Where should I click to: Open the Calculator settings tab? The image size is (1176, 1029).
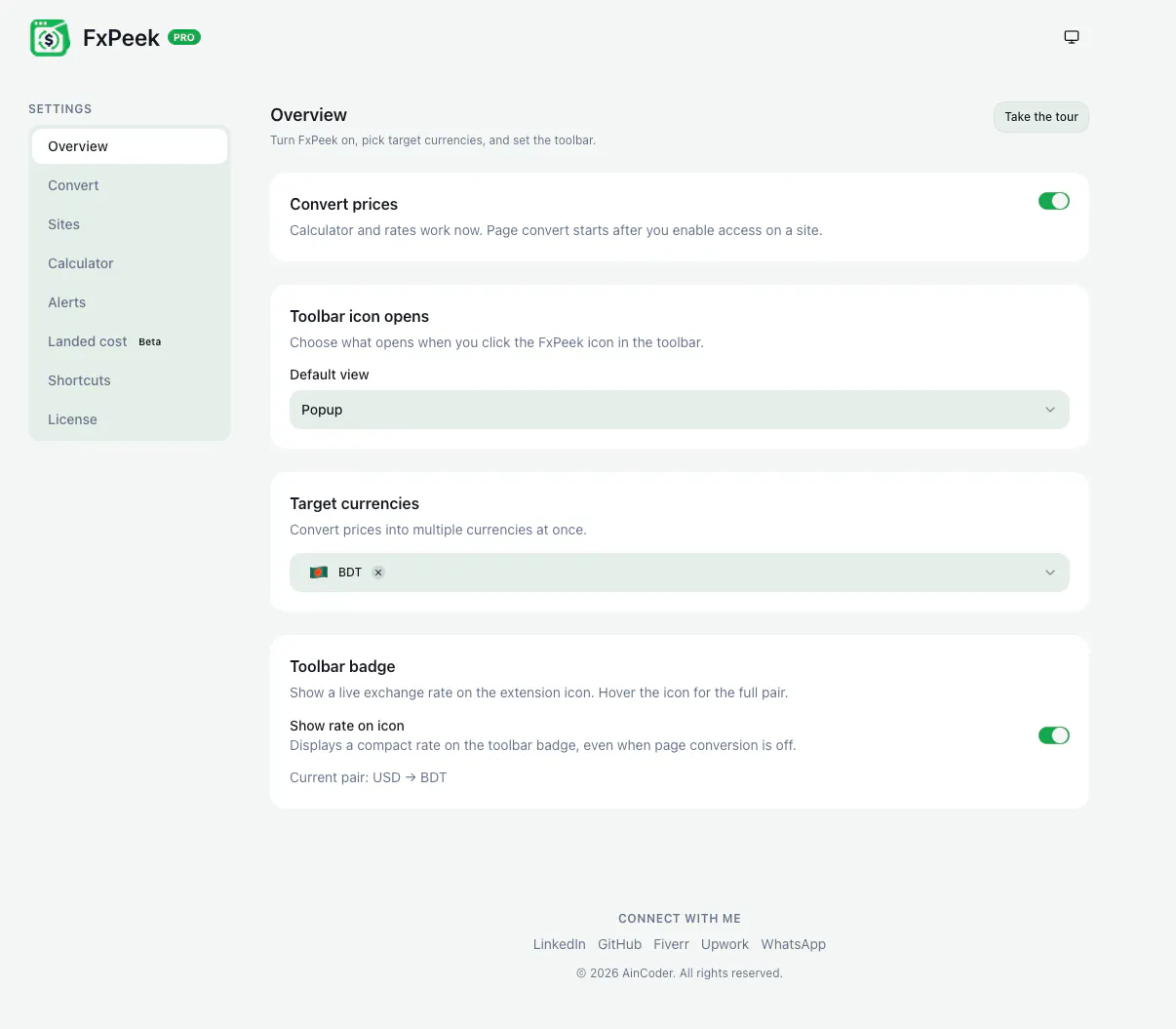tap(130, 263)
